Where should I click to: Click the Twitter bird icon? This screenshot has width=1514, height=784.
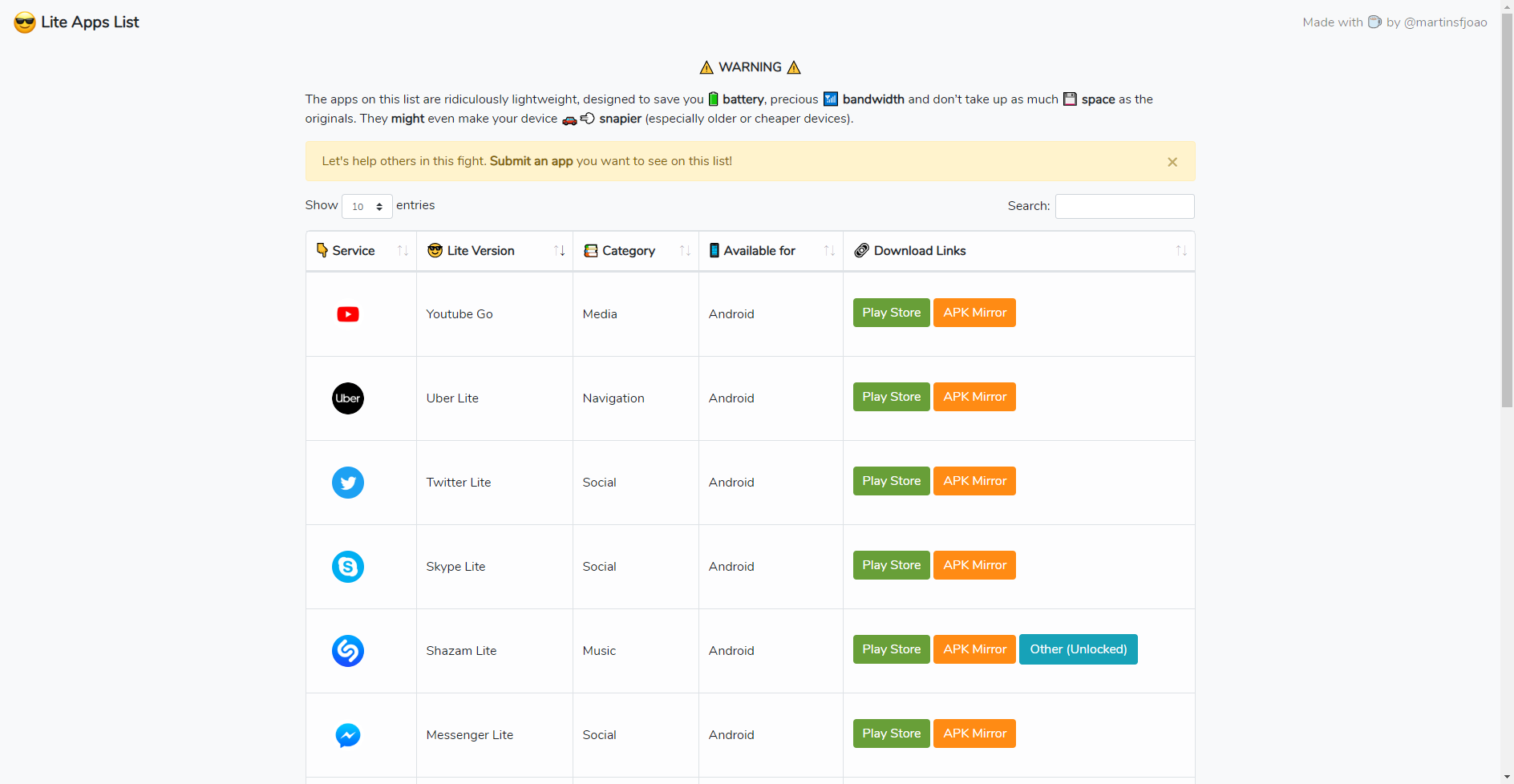[347, 483]
